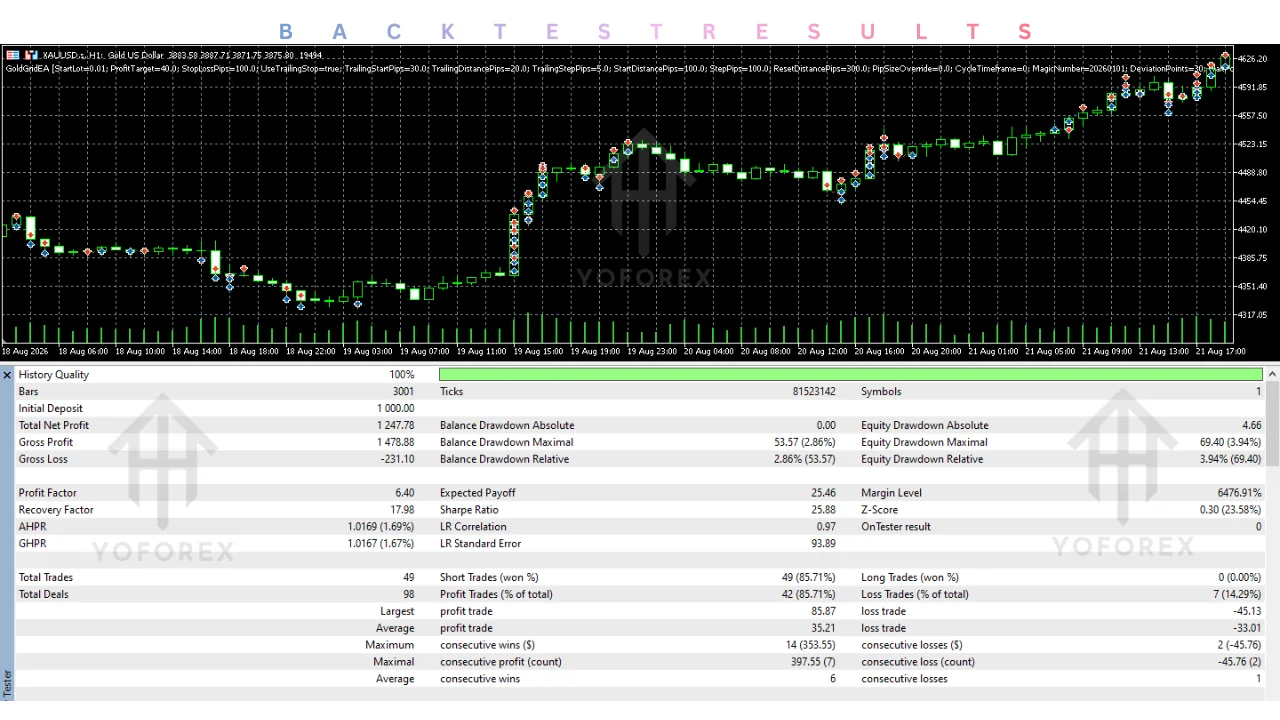The height and width of the screenshot is (720, 1280).
Task: Select the Ticks value 81523142
Action: pos(814,392)
